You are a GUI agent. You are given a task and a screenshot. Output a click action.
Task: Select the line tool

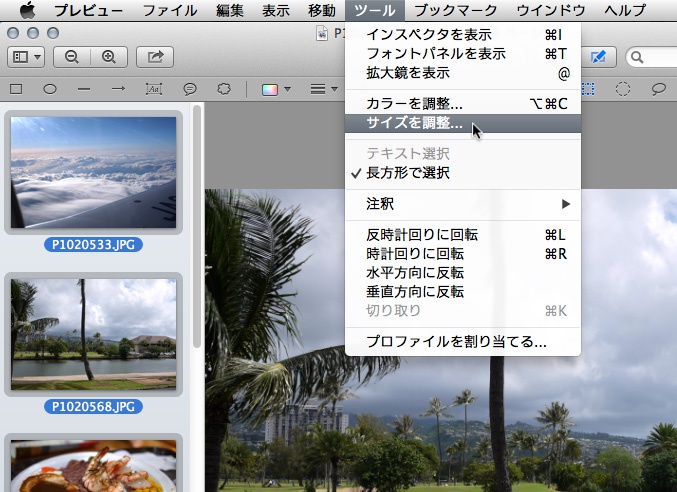coord(84,89)
